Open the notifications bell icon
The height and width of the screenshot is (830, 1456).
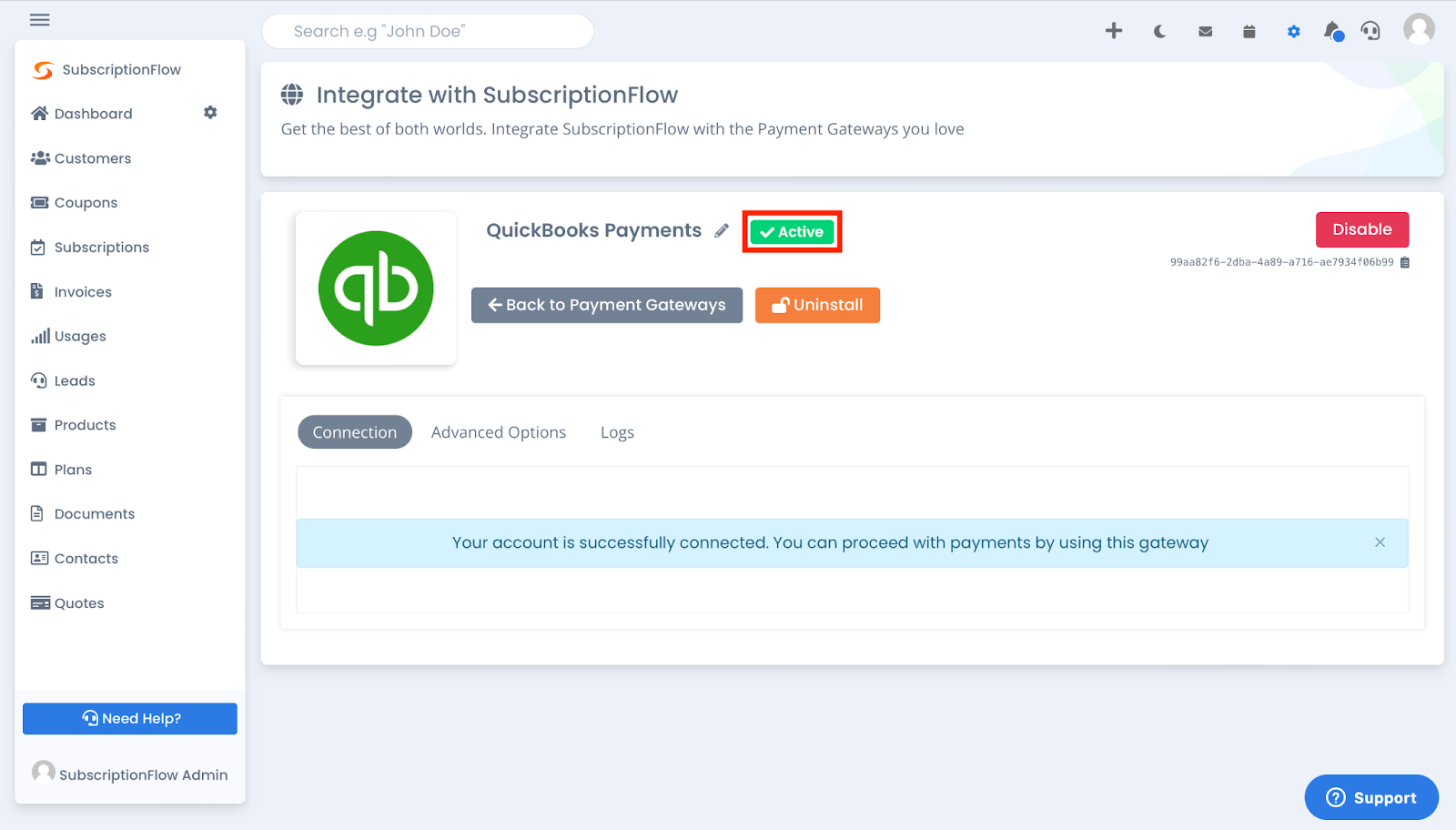(x=1333, y=32)
